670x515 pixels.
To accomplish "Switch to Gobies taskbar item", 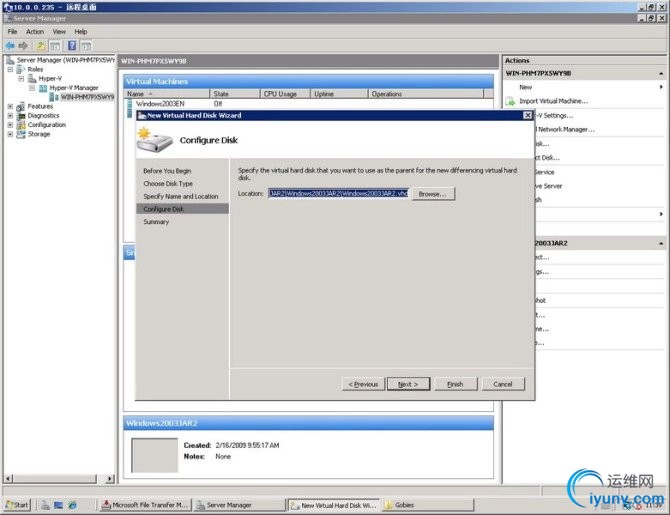I will 428,505.
